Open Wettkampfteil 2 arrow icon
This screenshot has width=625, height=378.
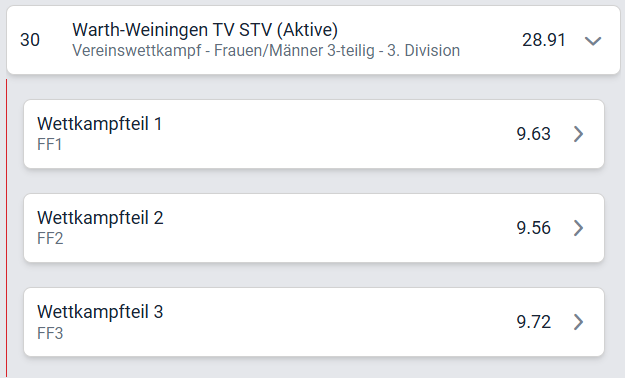click(x=578, y=228)
